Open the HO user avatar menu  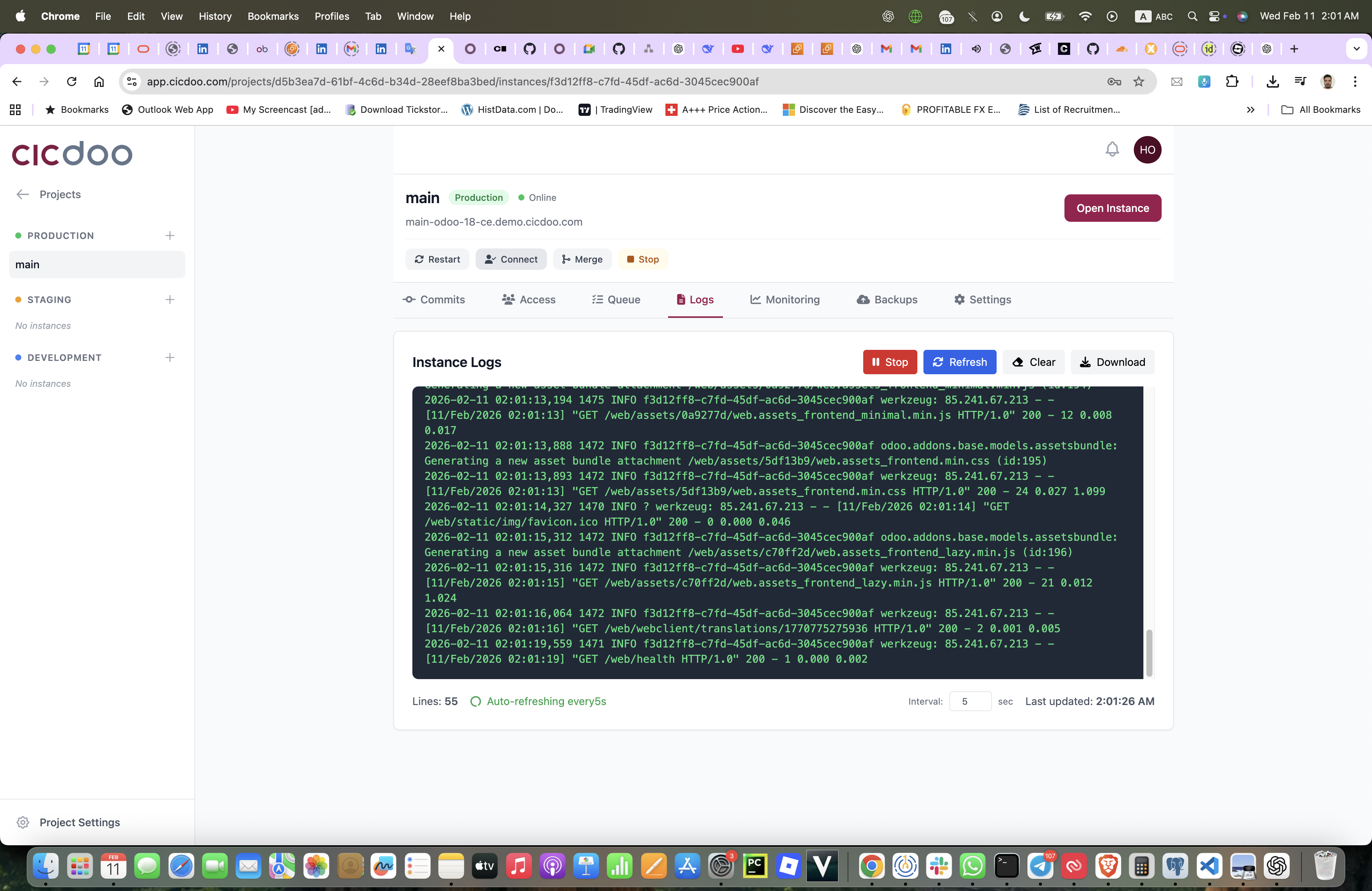coord(1147,150)
